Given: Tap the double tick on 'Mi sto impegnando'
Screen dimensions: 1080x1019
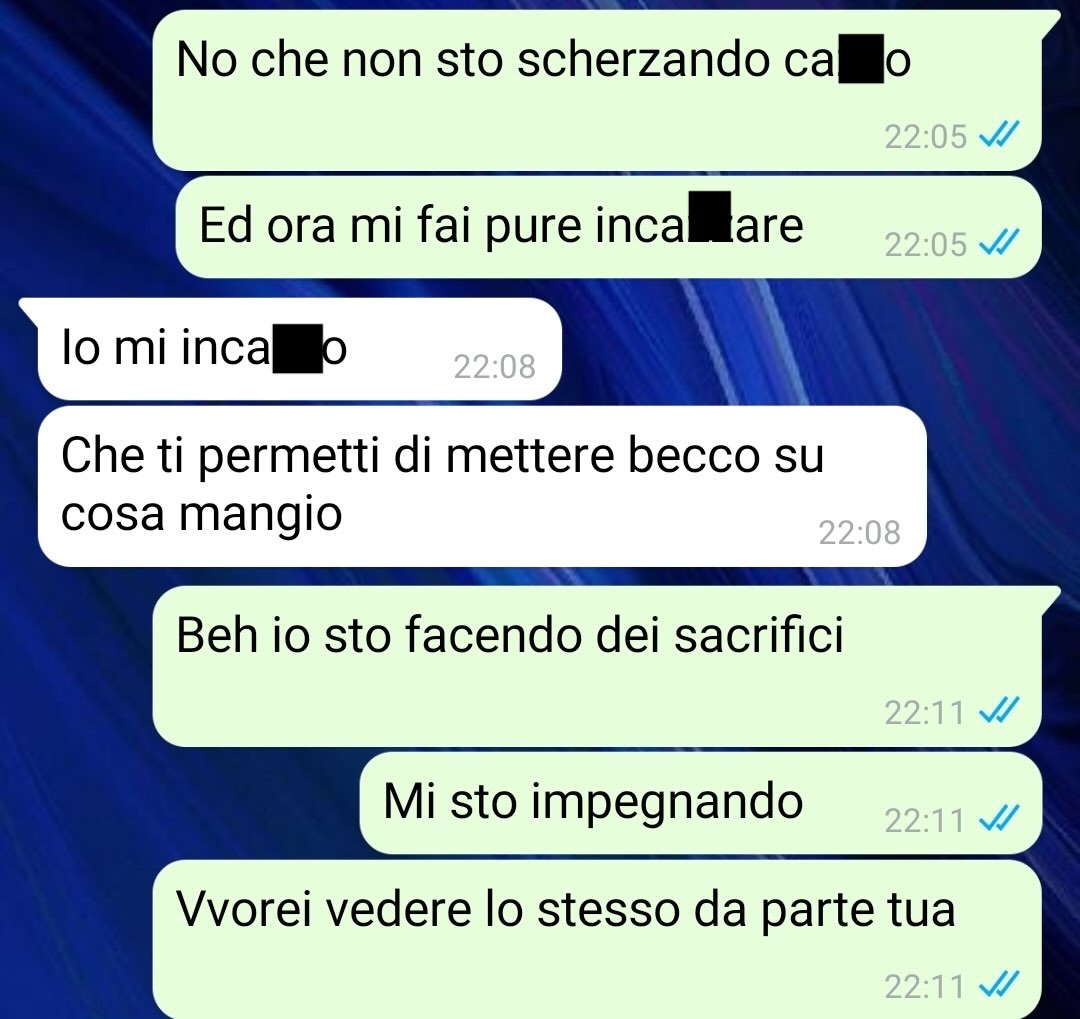Looking at the screenshot, I should coord(999,819).
